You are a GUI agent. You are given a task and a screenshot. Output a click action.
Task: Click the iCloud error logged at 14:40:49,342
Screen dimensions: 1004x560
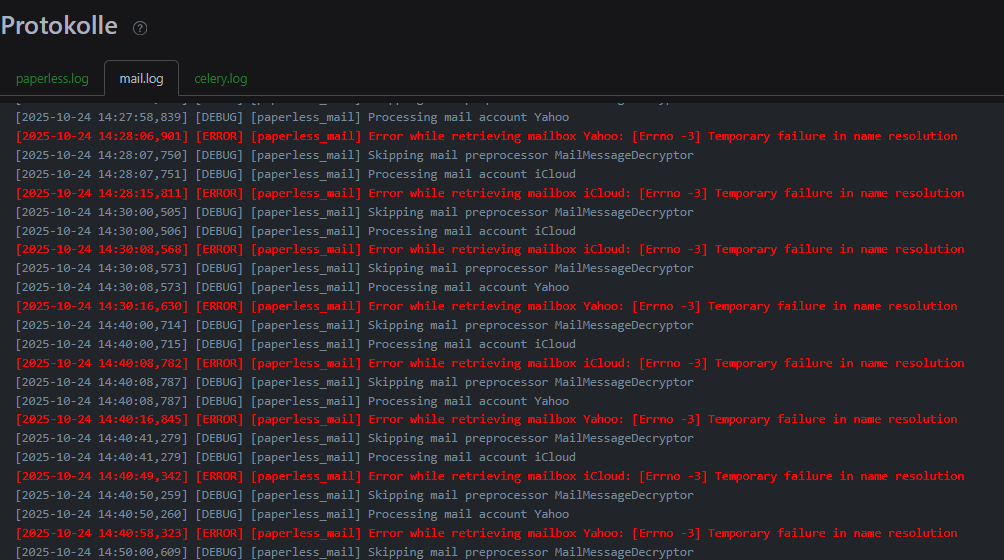click(x=490, y=476)
